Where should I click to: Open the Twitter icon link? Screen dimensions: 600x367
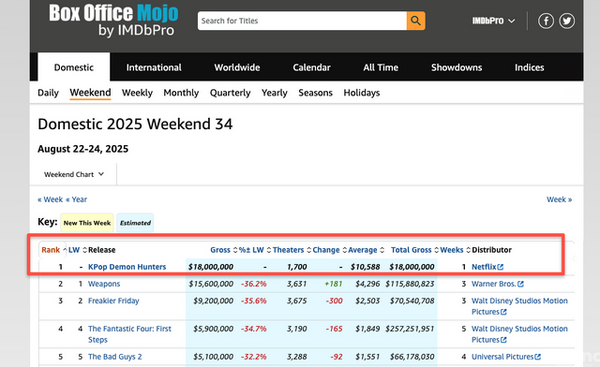tap(567, 21)
